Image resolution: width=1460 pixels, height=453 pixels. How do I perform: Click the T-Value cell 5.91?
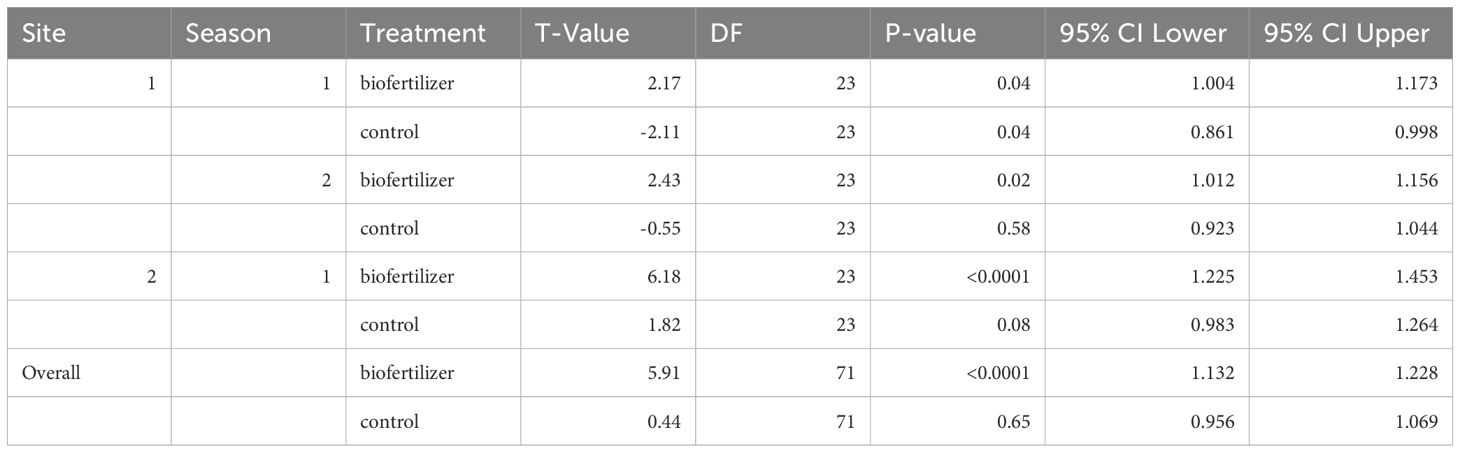tap(665, 373)
